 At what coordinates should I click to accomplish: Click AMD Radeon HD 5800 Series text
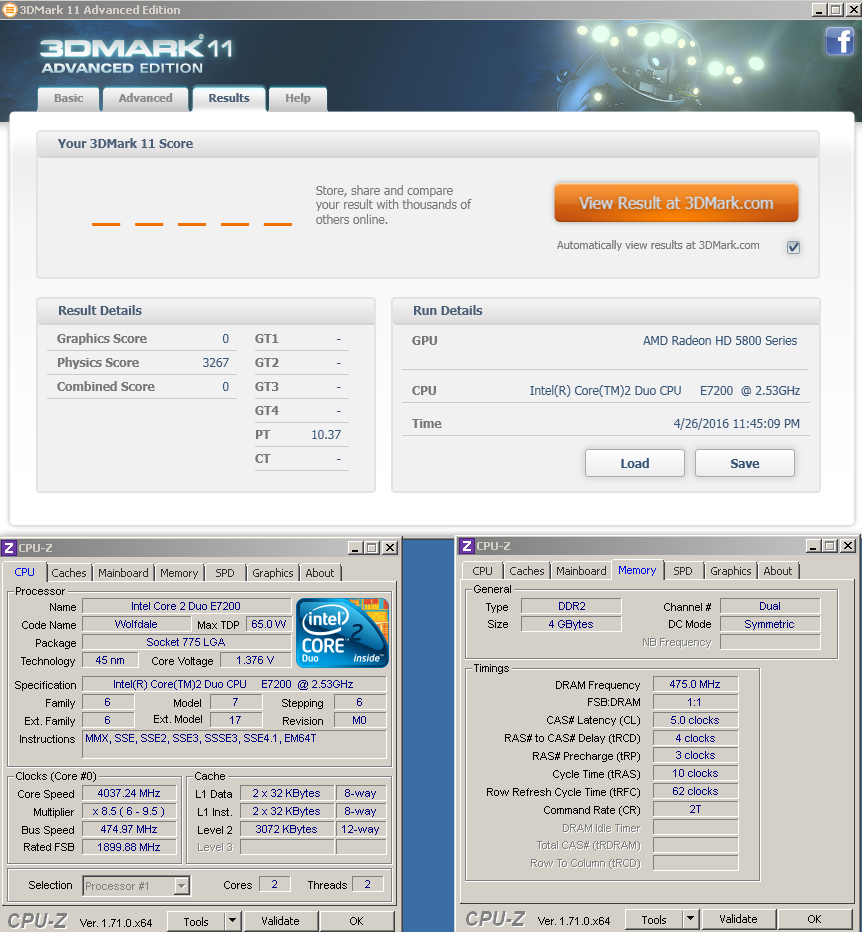coord(720,341)
